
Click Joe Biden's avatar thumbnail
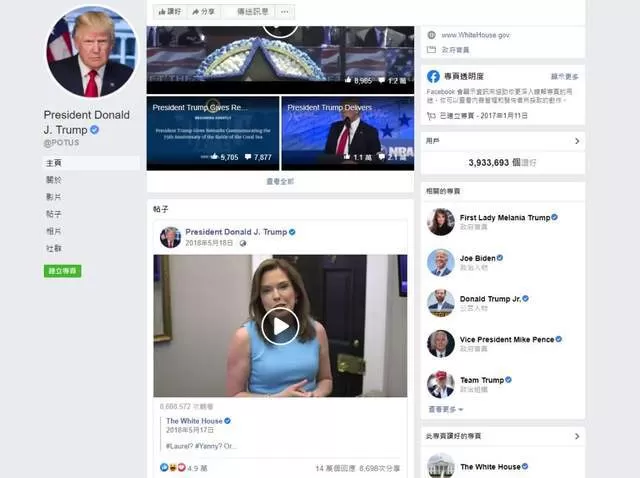pos(441,262)
